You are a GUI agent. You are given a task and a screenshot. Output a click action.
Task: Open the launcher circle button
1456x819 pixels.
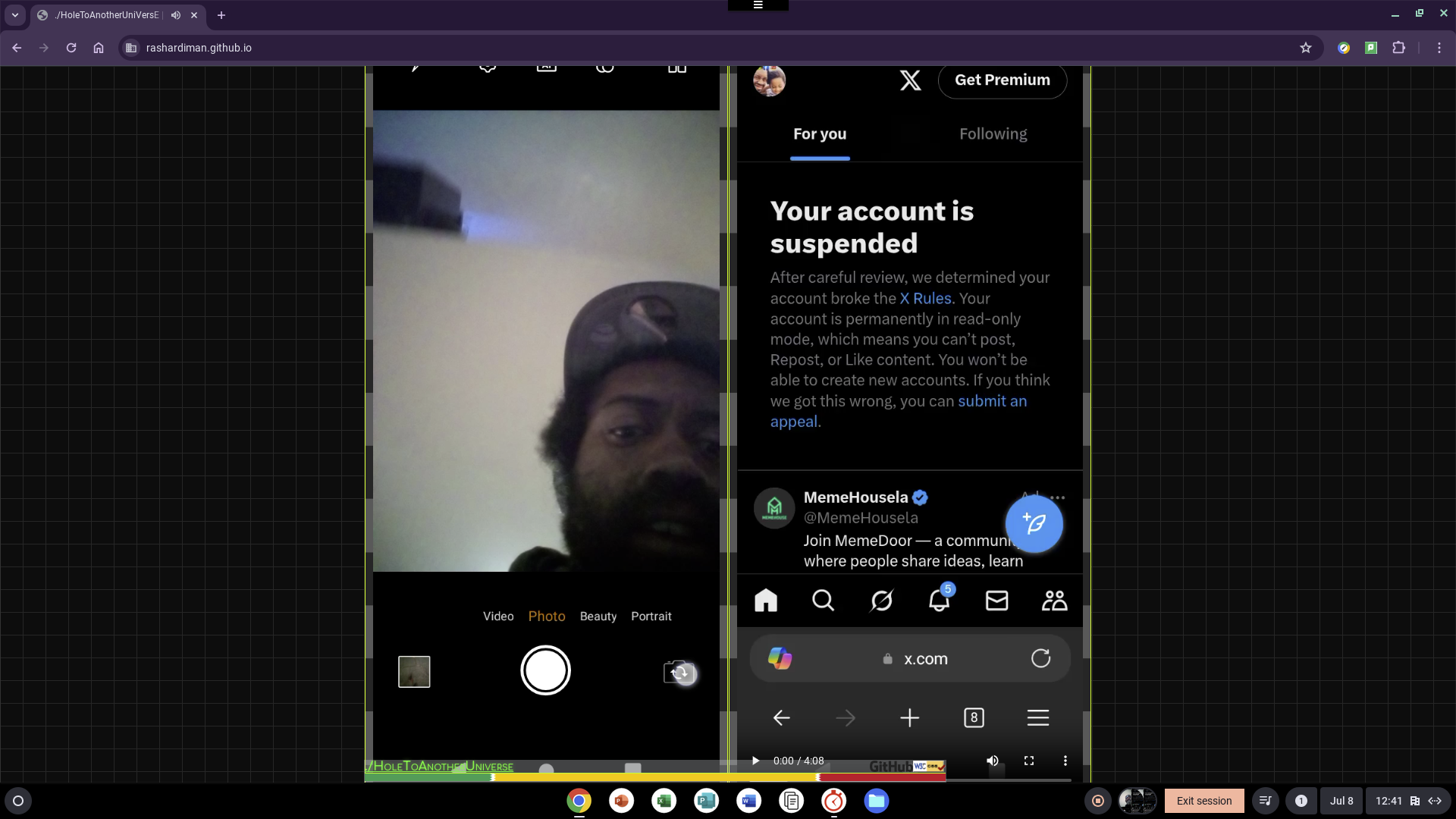coord(19,801)
